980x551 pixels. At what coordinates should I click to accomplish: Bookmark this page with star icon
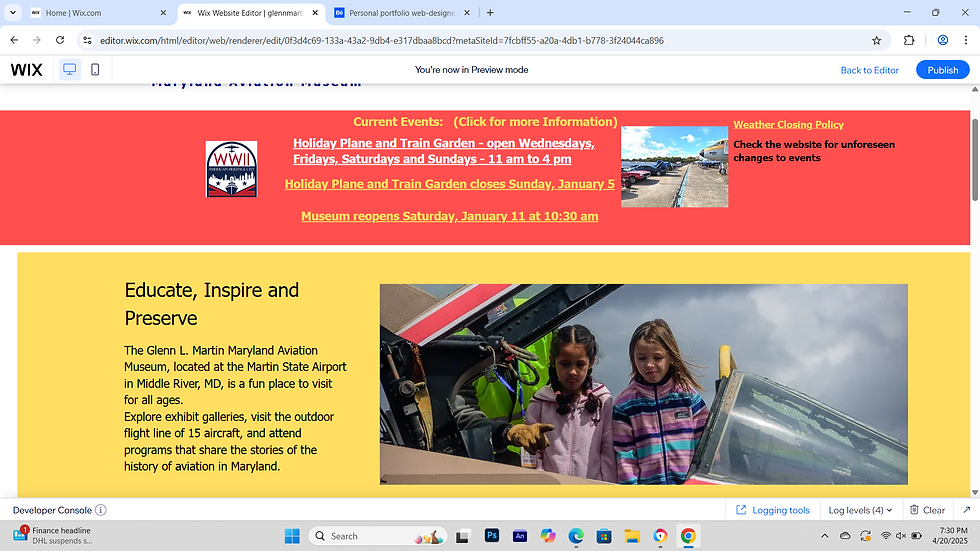(x=876, y=40)
